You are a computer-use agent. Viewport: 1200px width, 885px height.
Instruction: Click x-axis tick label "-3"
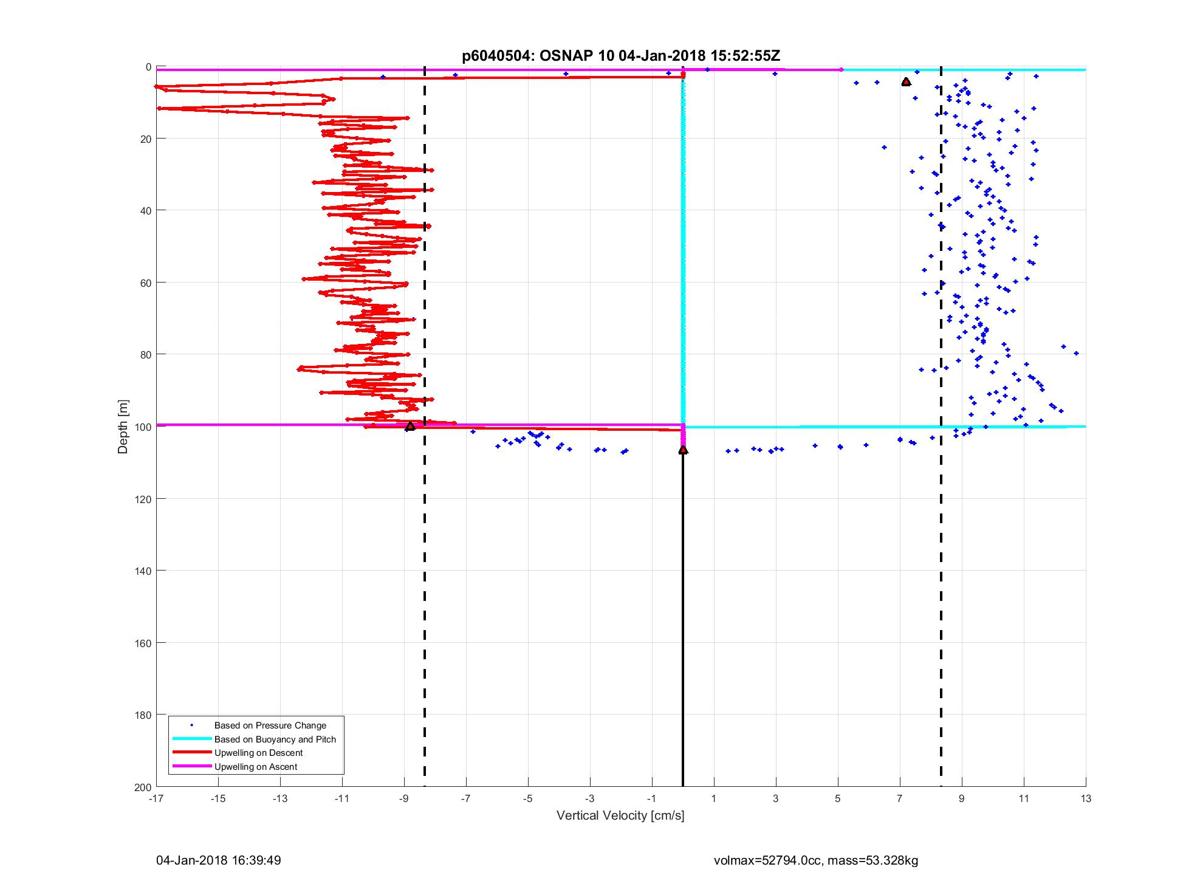590,799
